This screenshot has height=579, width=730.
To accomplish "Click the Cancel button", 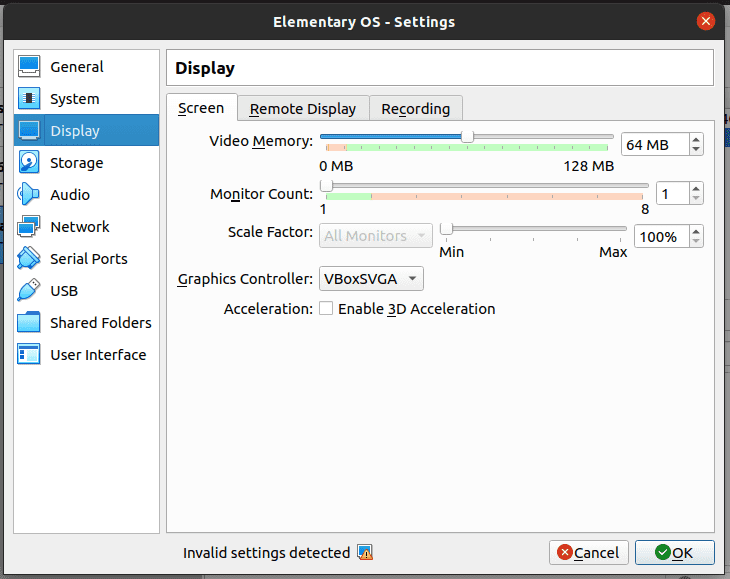I will point(588,553).
